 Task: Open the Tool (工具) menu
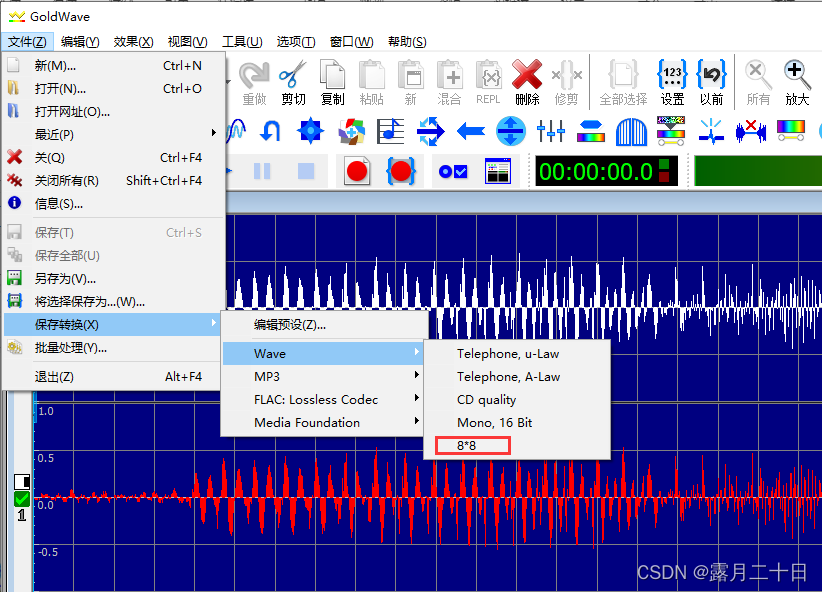click(x=242, y=41)
